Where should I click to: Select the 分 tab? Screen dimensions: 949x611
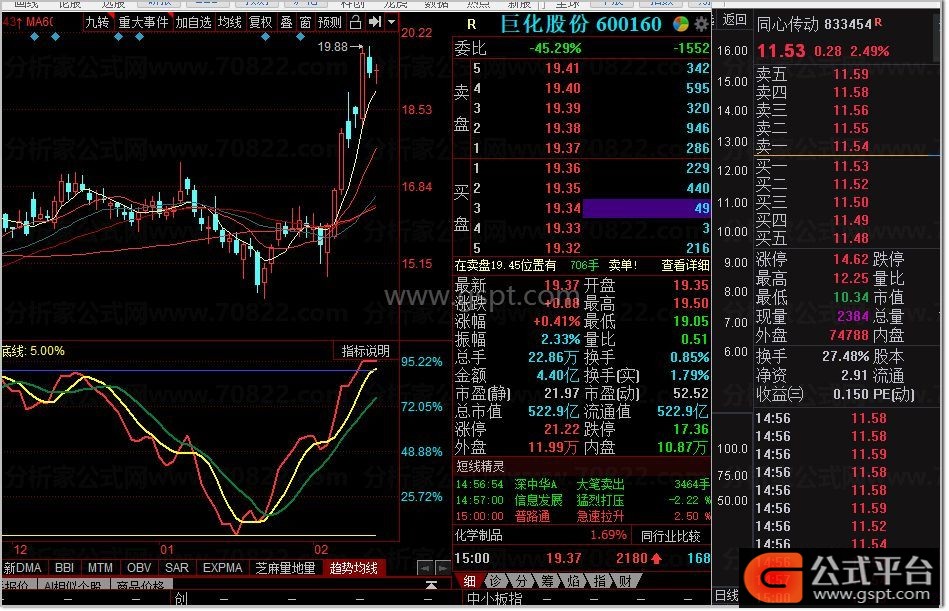point(521,581)
